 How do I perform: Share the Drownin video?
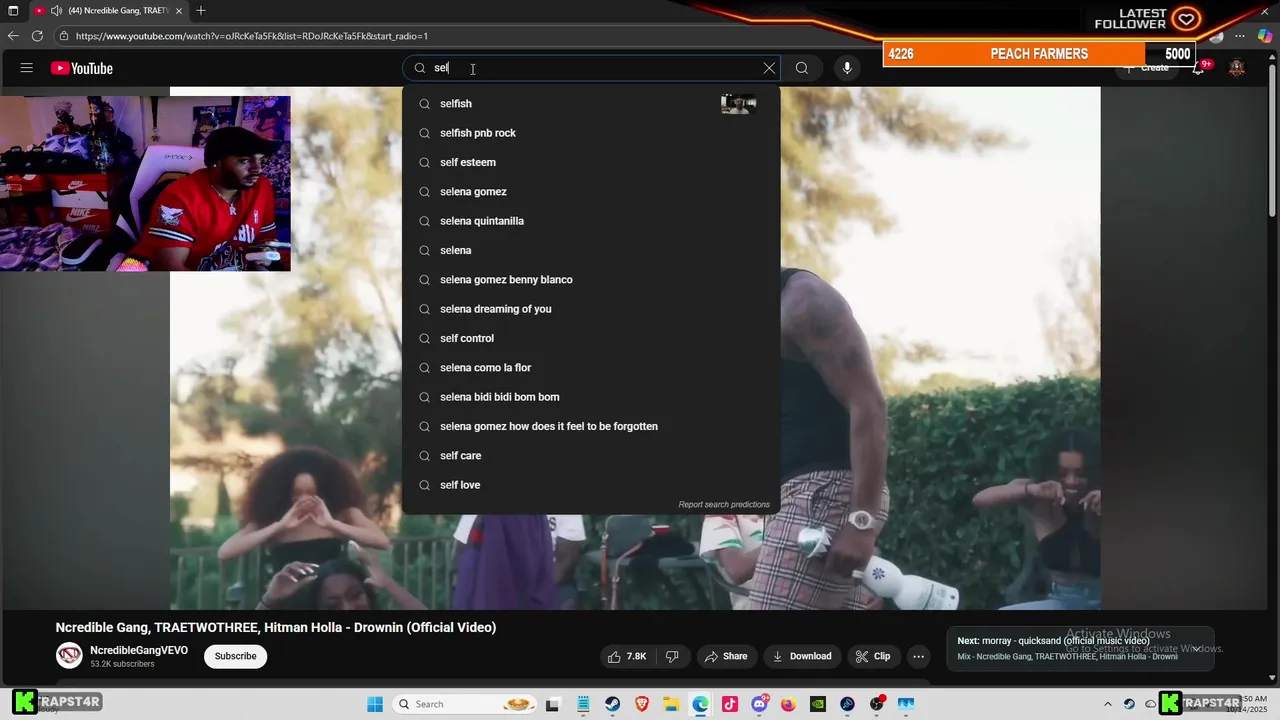[x=726, y=656]
